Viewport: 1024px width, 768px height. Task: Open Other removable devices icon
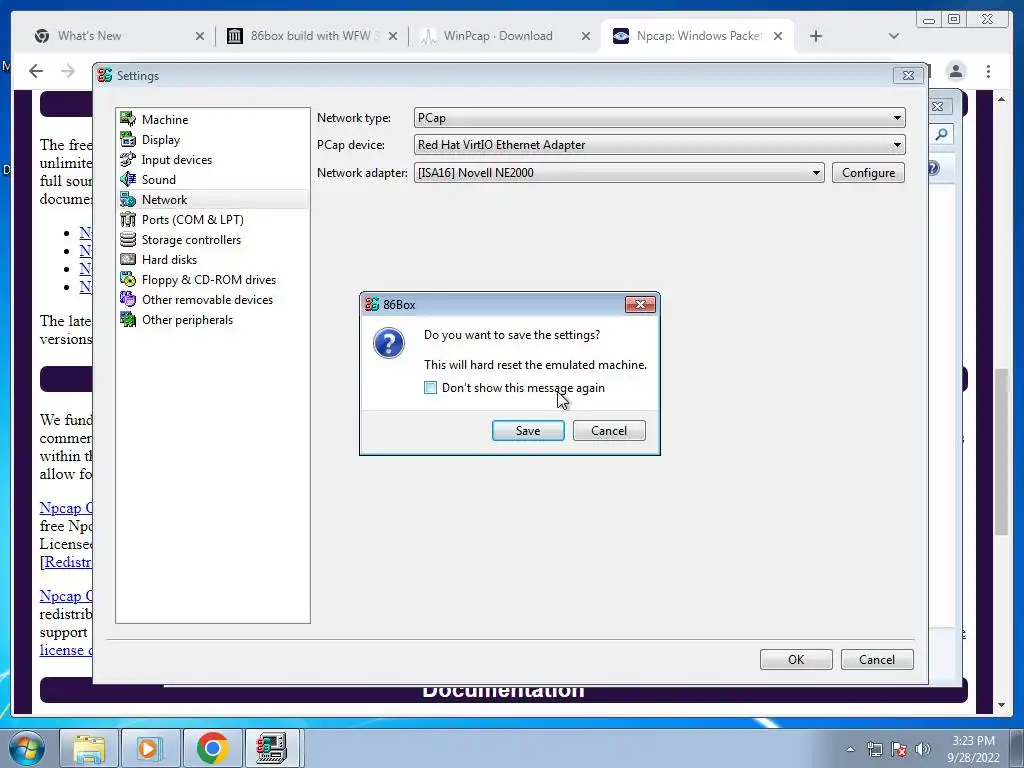(x=128, y=299)
